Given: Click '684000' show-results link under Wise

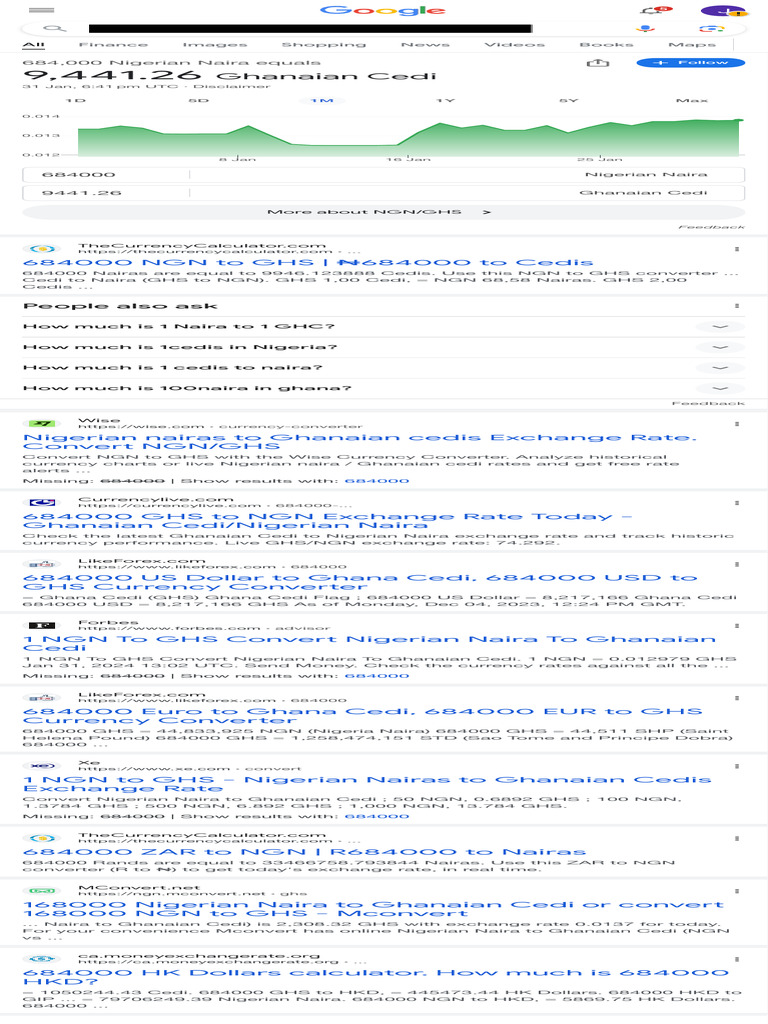Looking at the screenshot, I should point(377,481).
